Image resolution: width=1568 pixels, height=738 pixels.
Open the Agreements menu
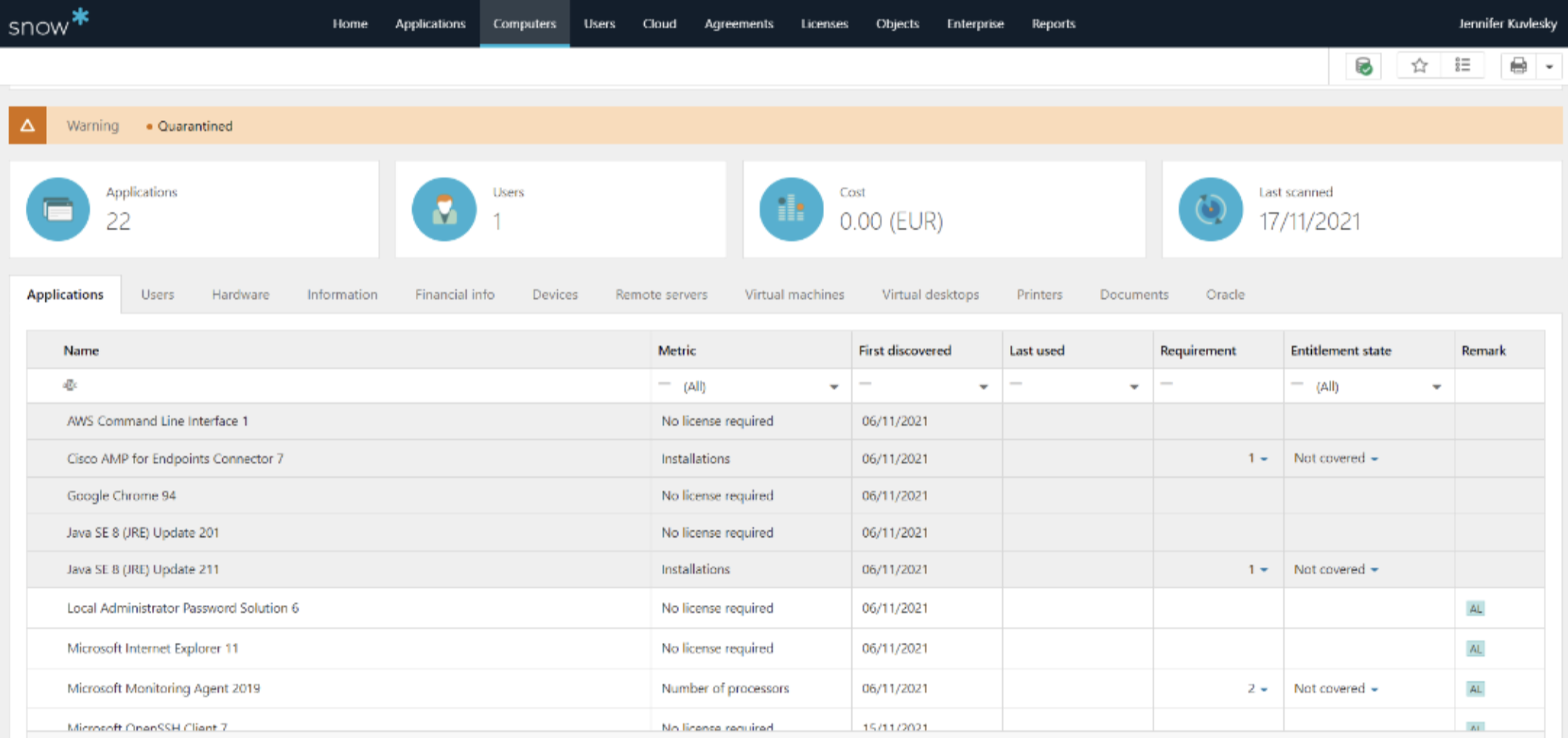click(x=739, y=23)
